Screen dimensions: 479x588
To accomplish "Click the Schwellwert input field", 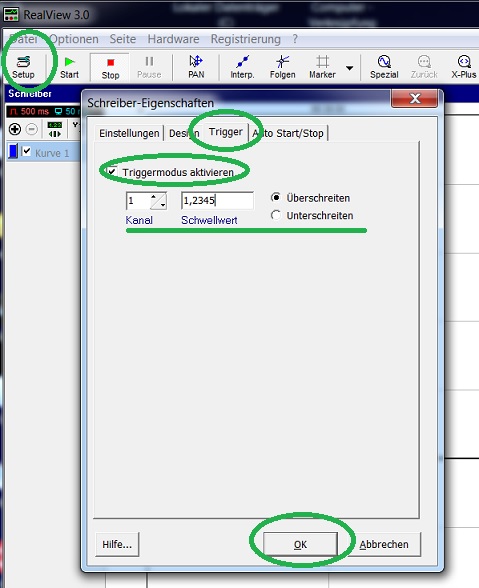I will click(x=217, y=201).
